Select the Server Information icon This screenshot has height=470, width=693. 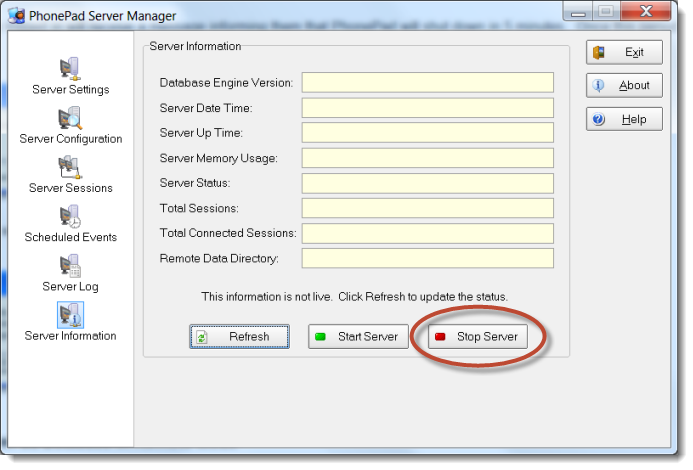coord(70,315)
